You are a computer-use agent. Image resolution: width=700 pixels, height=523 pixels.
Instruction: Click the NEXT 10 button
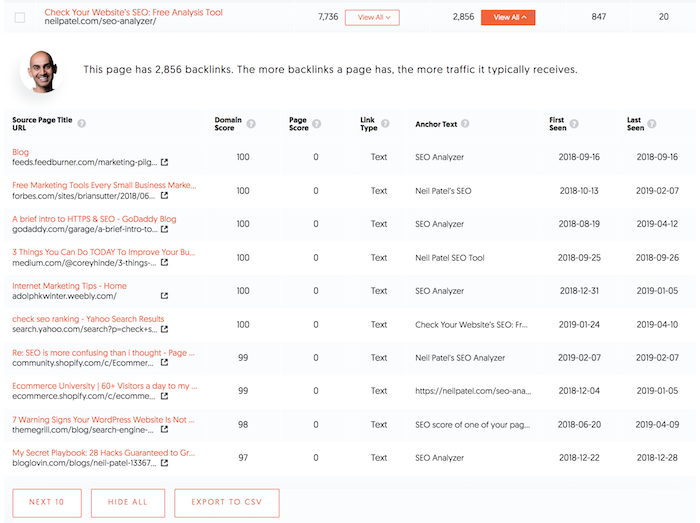tap(47, 502)
